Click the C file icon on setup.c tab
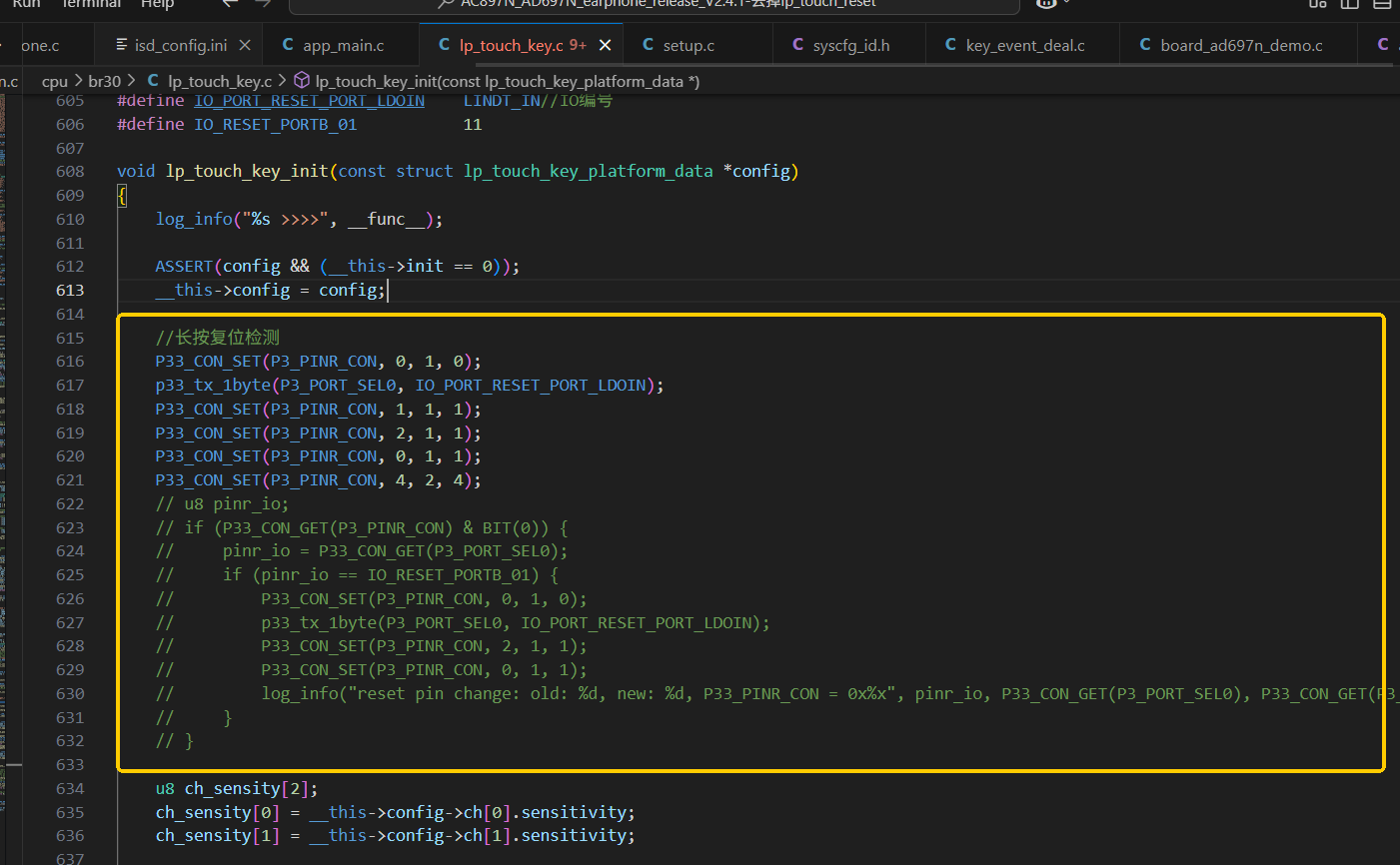1400x865 pixels. (x=649, y=45)
